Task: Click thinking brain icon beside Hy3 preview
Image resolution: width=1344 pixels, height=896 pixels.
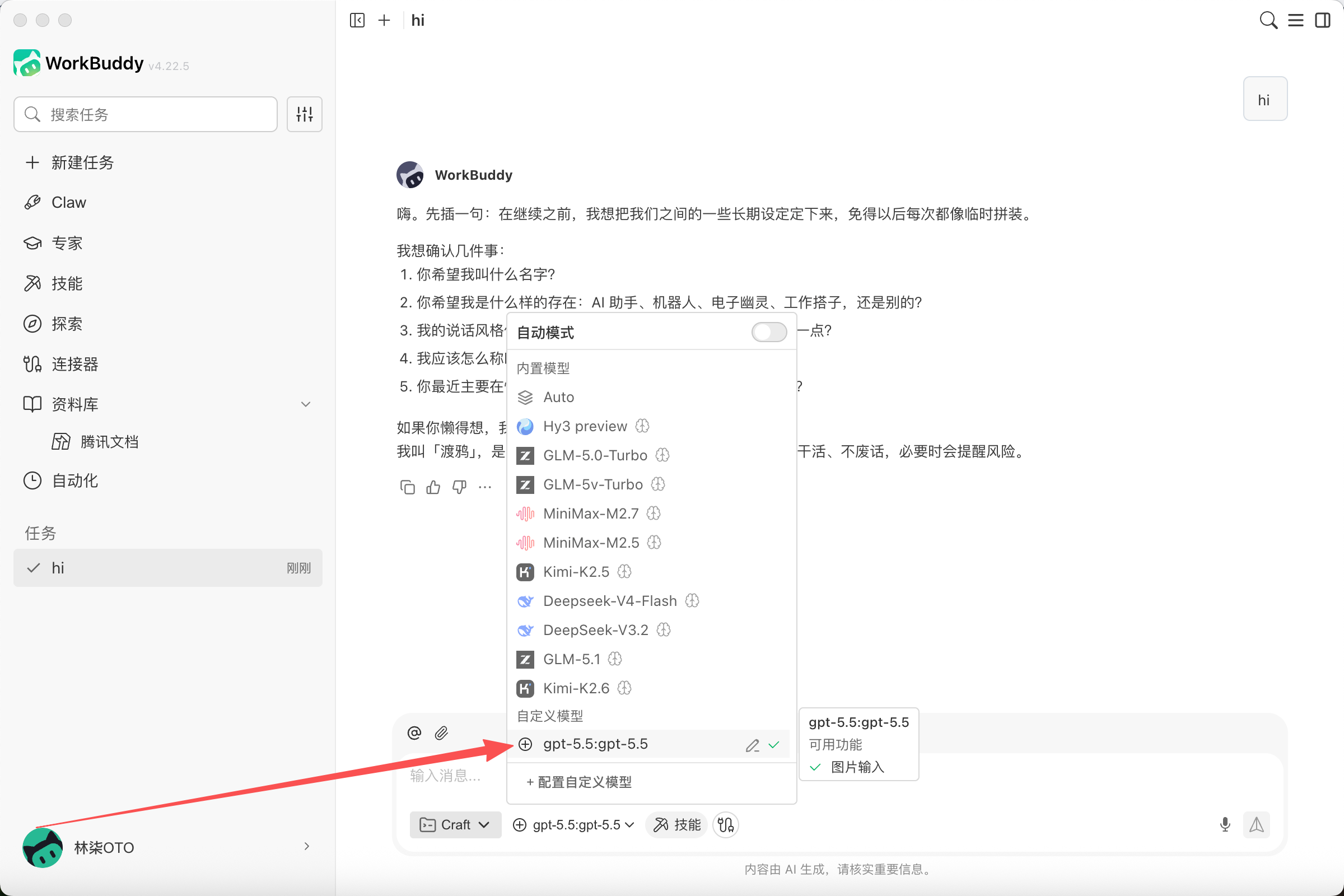Action: click(x=642, y=426)
